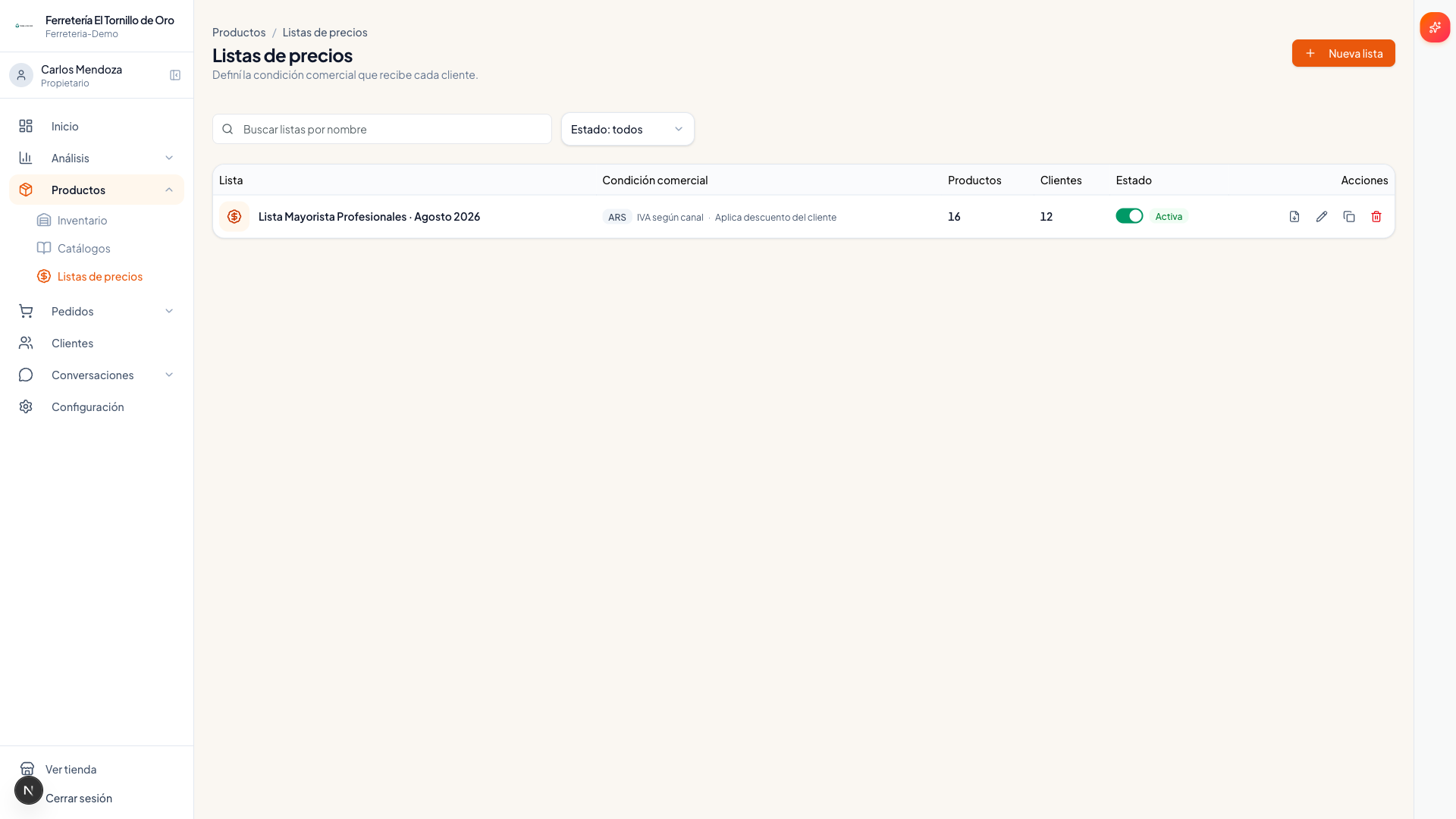The height and width of the screenshot is (819, 1456).
Task: Click the Carlos Mendoza user avatar
Action: click(21, 75)
